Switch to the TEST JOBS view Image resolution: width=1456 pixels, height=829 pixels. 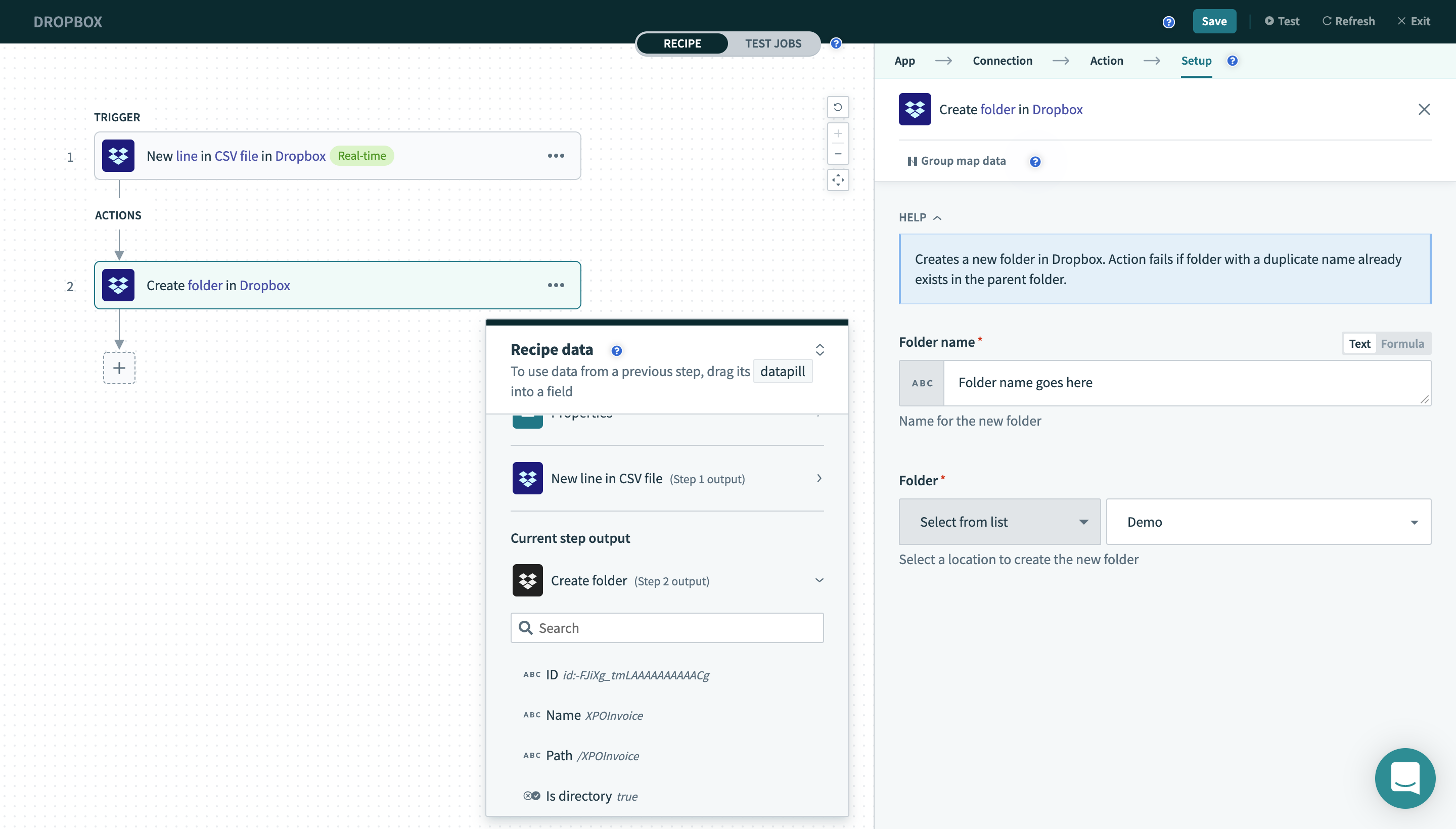pyautogui.click(x=772, y=43)
